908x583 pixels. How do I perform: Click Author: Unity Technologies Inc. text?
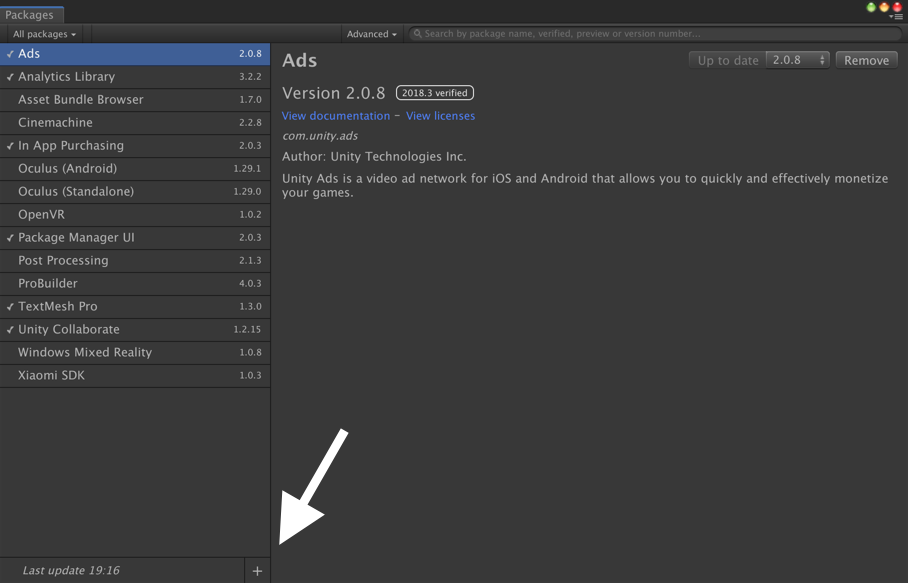pos(374,157)
